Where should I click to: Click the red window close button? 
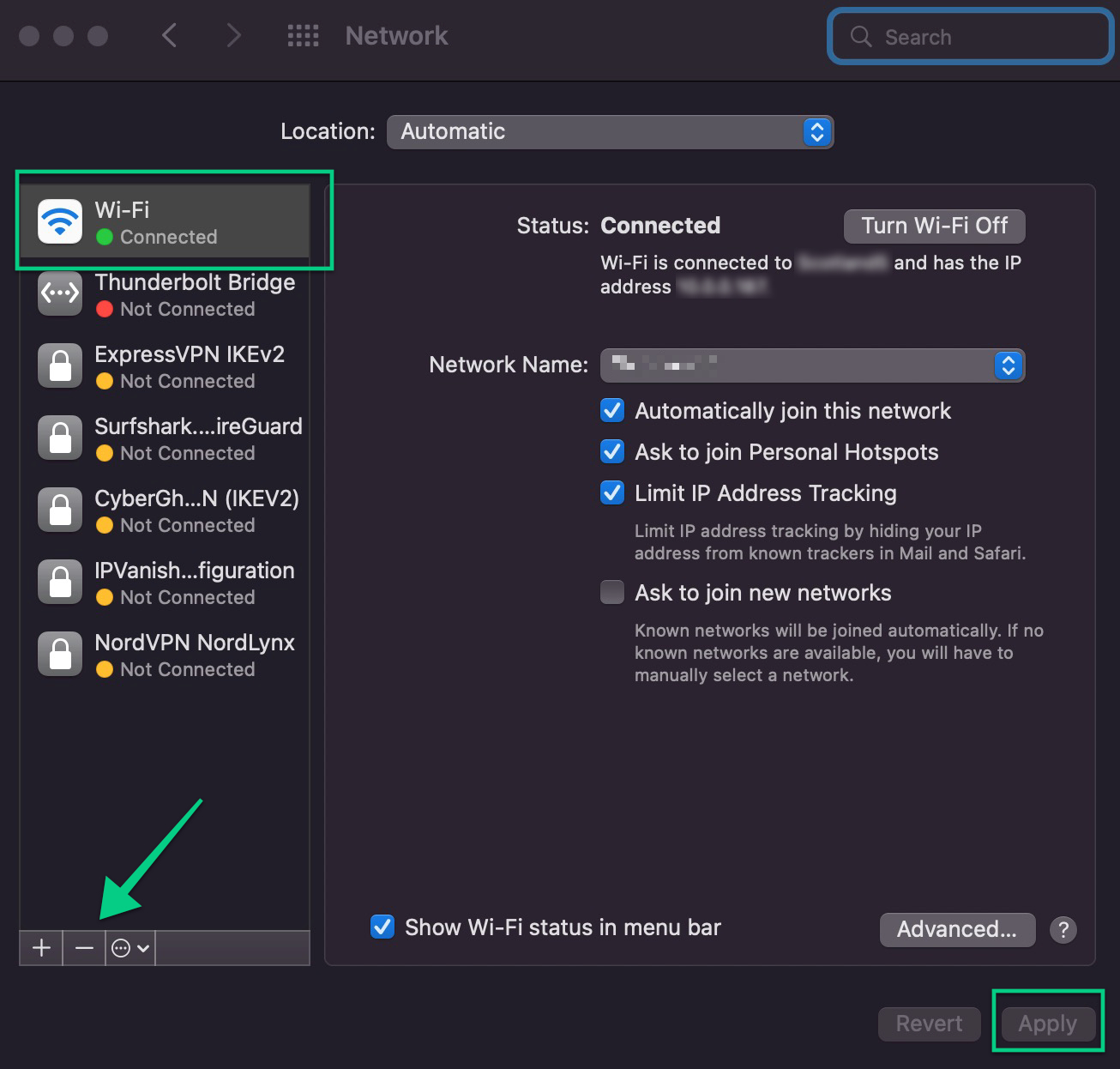pos(29,36)
